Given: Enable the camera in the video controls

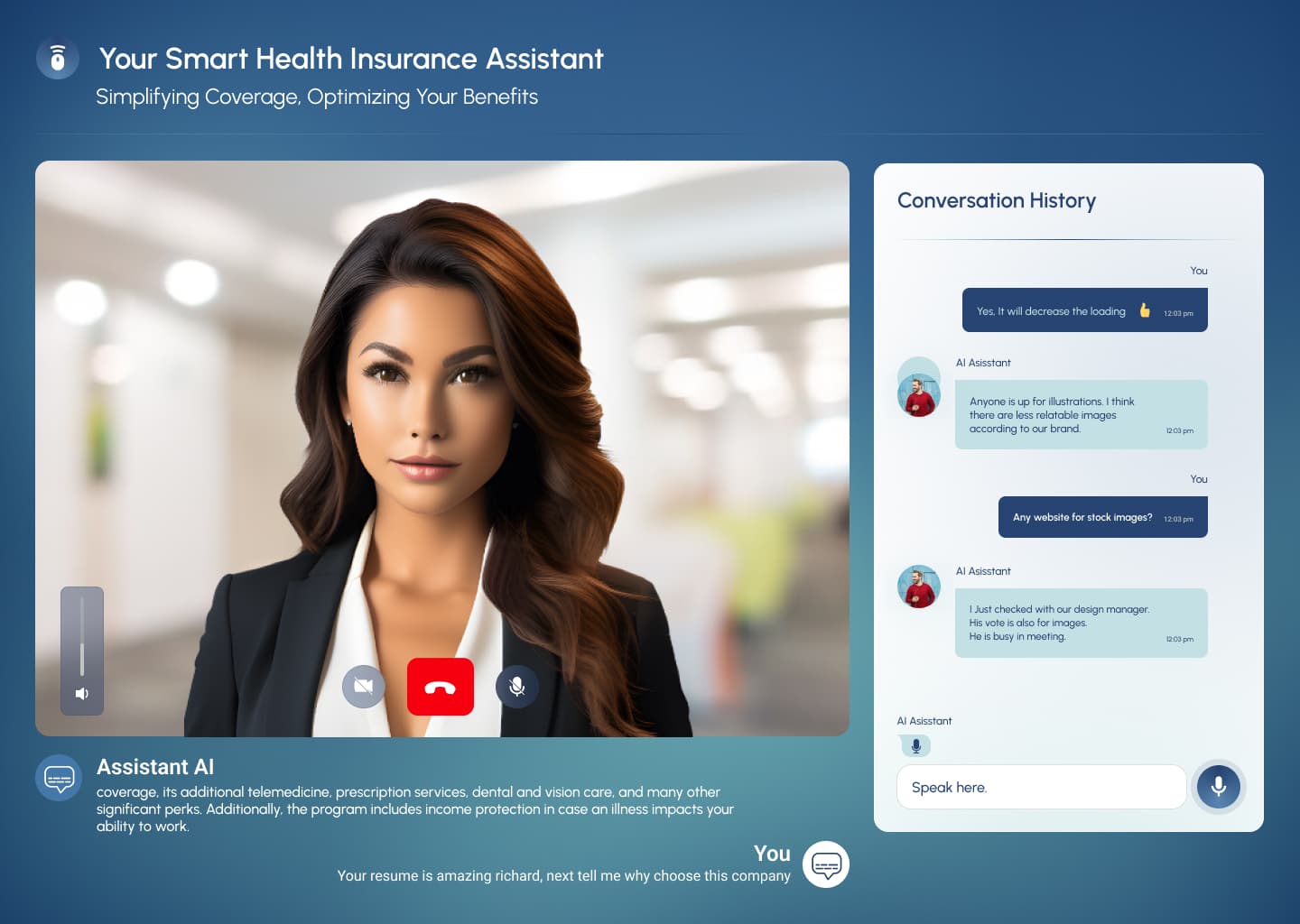Looking at the screenshot, I should [364, 687].
